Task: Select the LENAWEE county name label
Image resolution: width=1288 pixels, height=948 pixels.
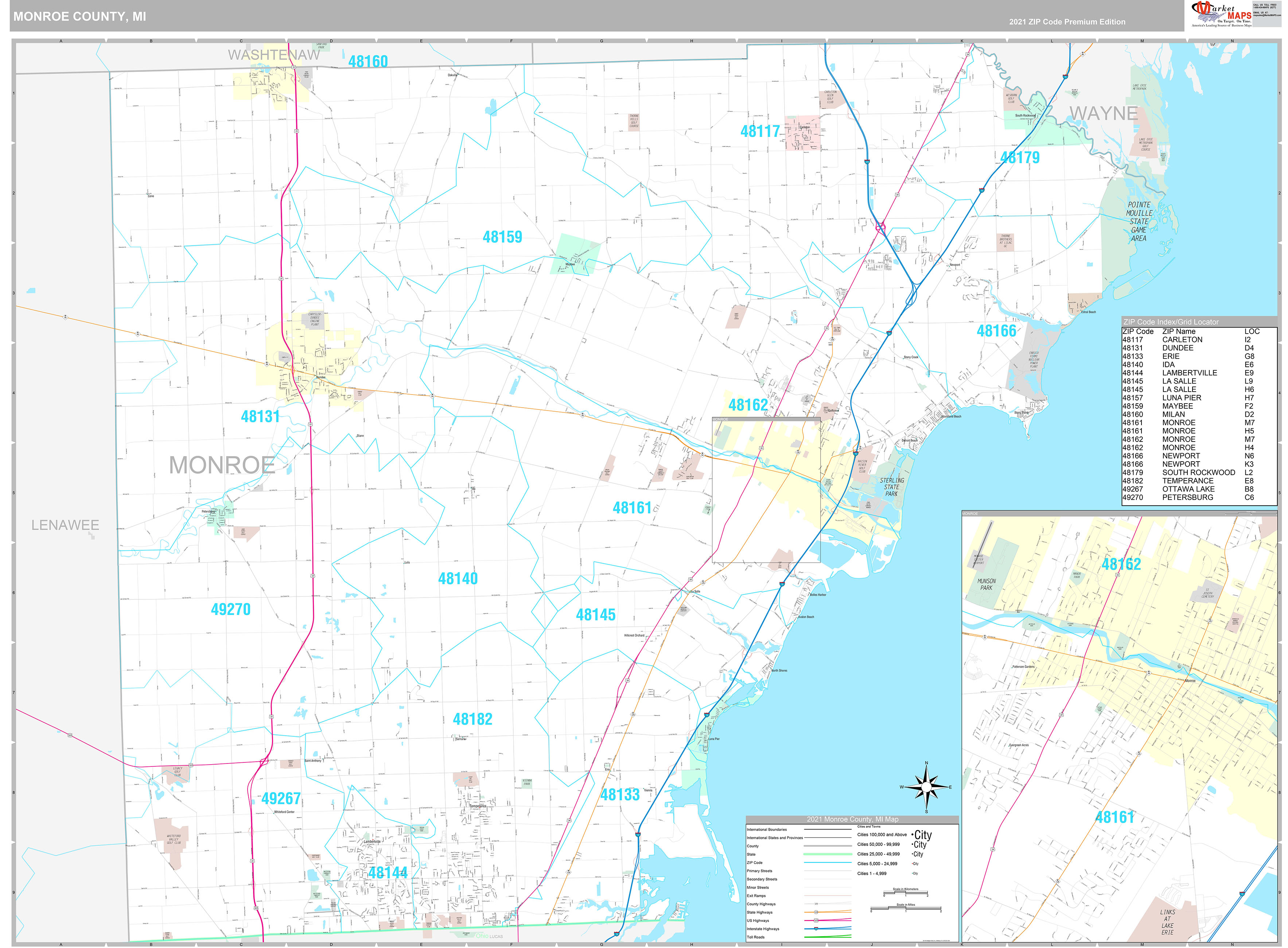Action: [x=65, y=525]
